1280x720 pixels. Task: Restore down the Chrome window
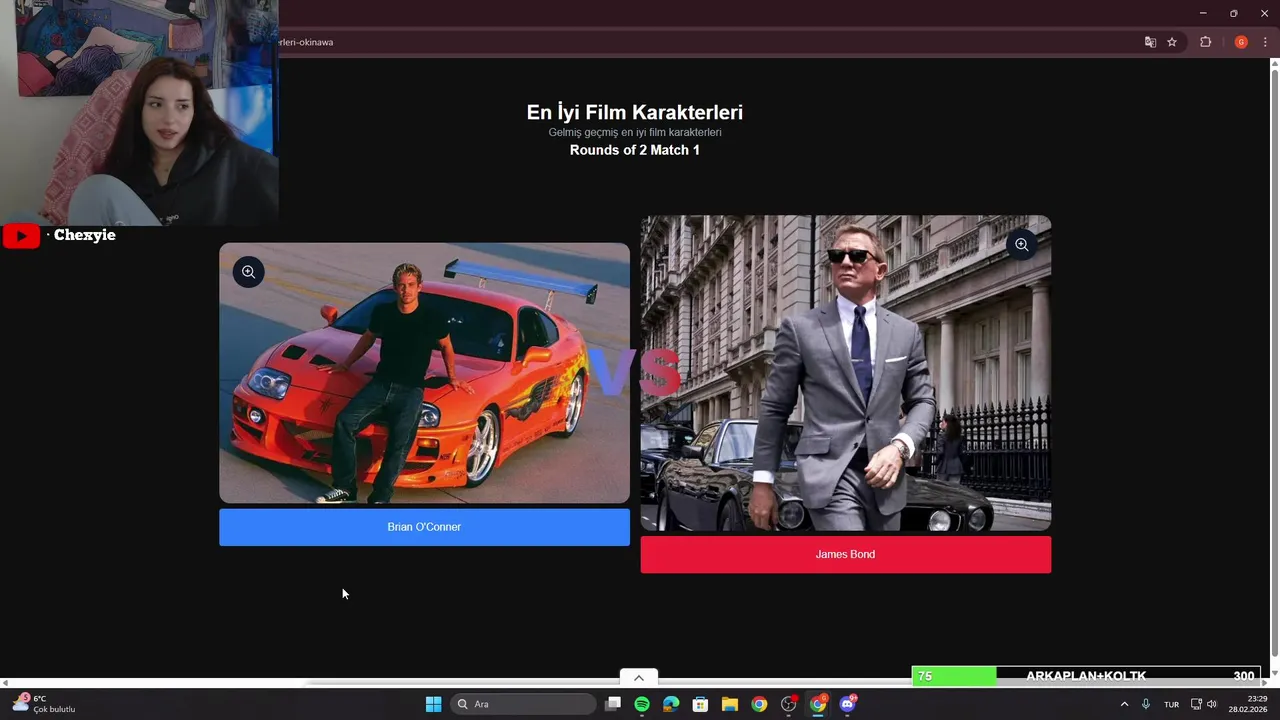click(x=1233, y=13)
